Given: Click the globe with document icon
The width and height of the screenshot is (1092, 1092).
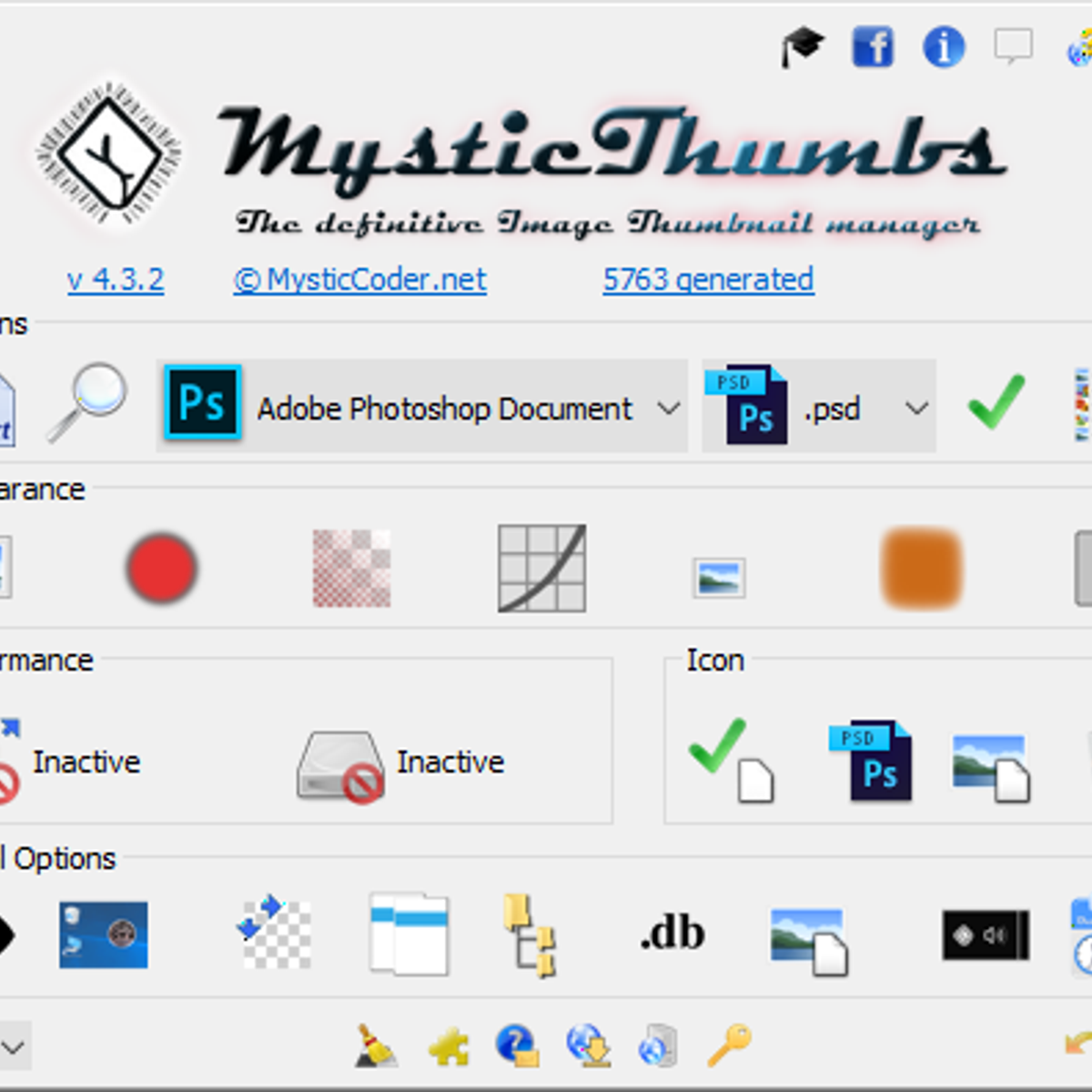Looking at the screenshot, I should point(657,1046).
